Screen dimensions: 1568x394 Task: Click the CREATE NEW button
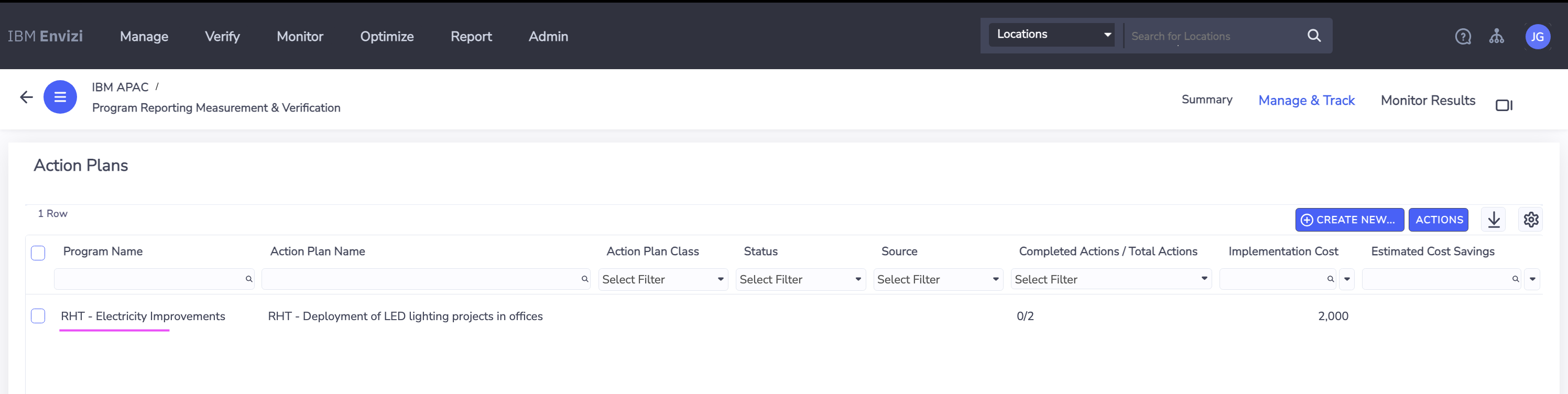tap(1349, 220)
